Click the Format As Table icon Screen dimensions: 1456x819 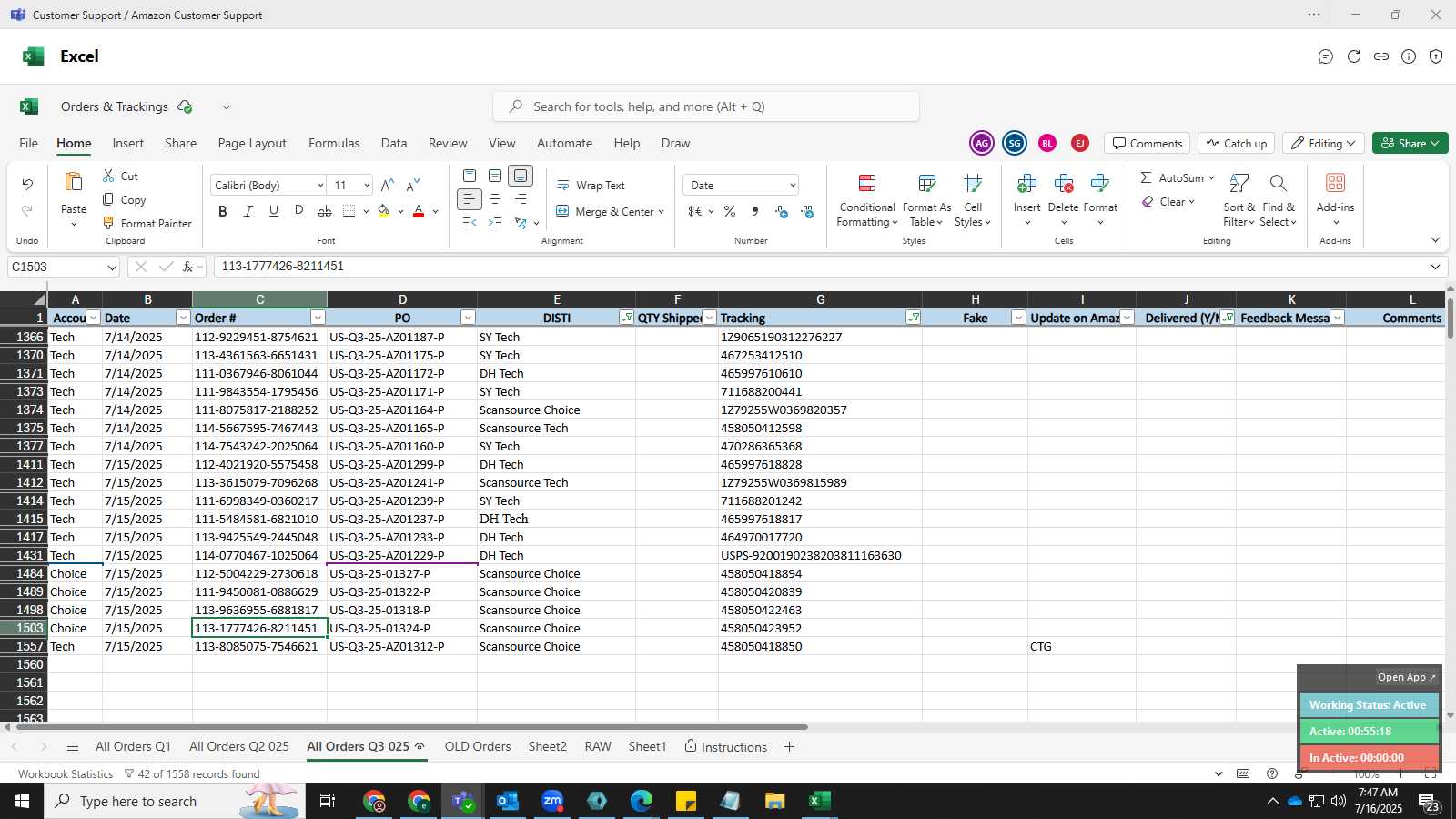[926, 184]
